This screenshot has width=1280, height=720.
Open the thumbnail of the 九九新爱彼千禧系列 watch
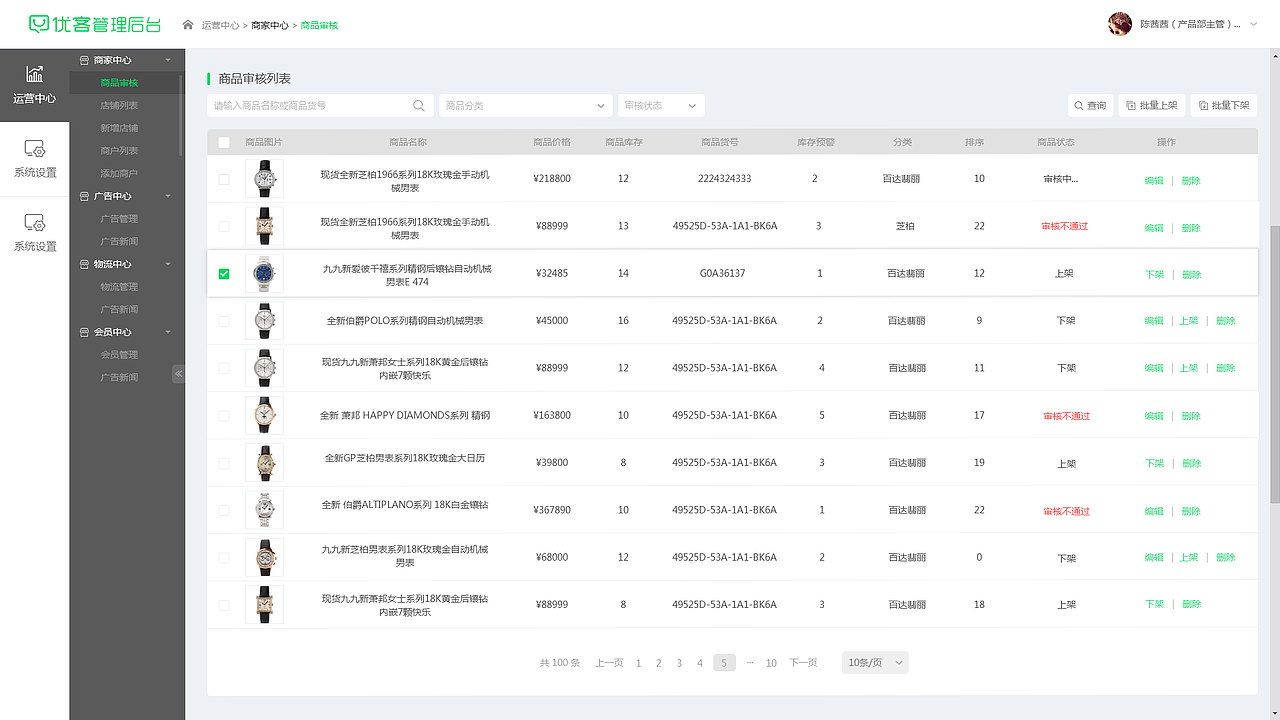pyautogui.click(x=264, y=273)
